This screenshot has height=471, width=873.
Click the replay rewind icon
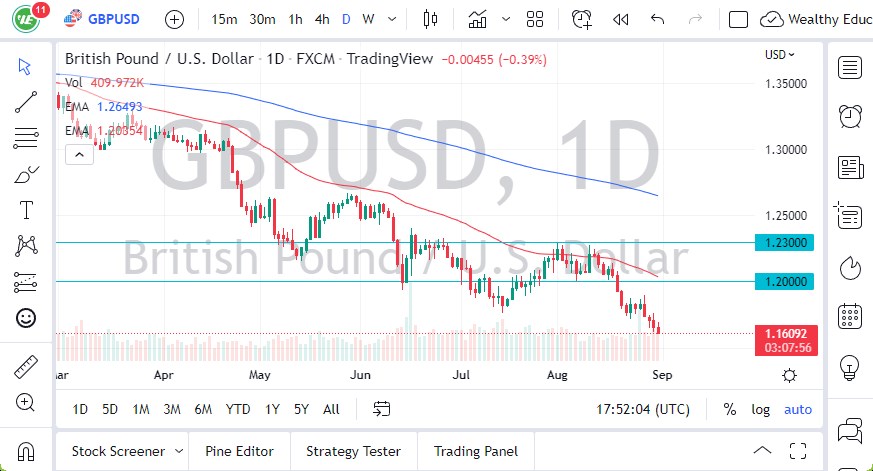(x=620, y=19)
